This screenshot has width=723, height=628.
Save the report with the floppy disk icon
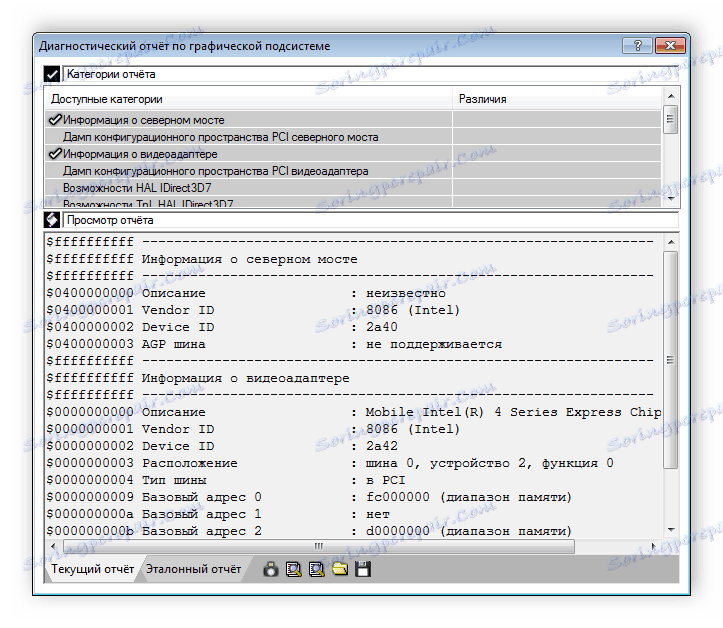pos(363,569)
